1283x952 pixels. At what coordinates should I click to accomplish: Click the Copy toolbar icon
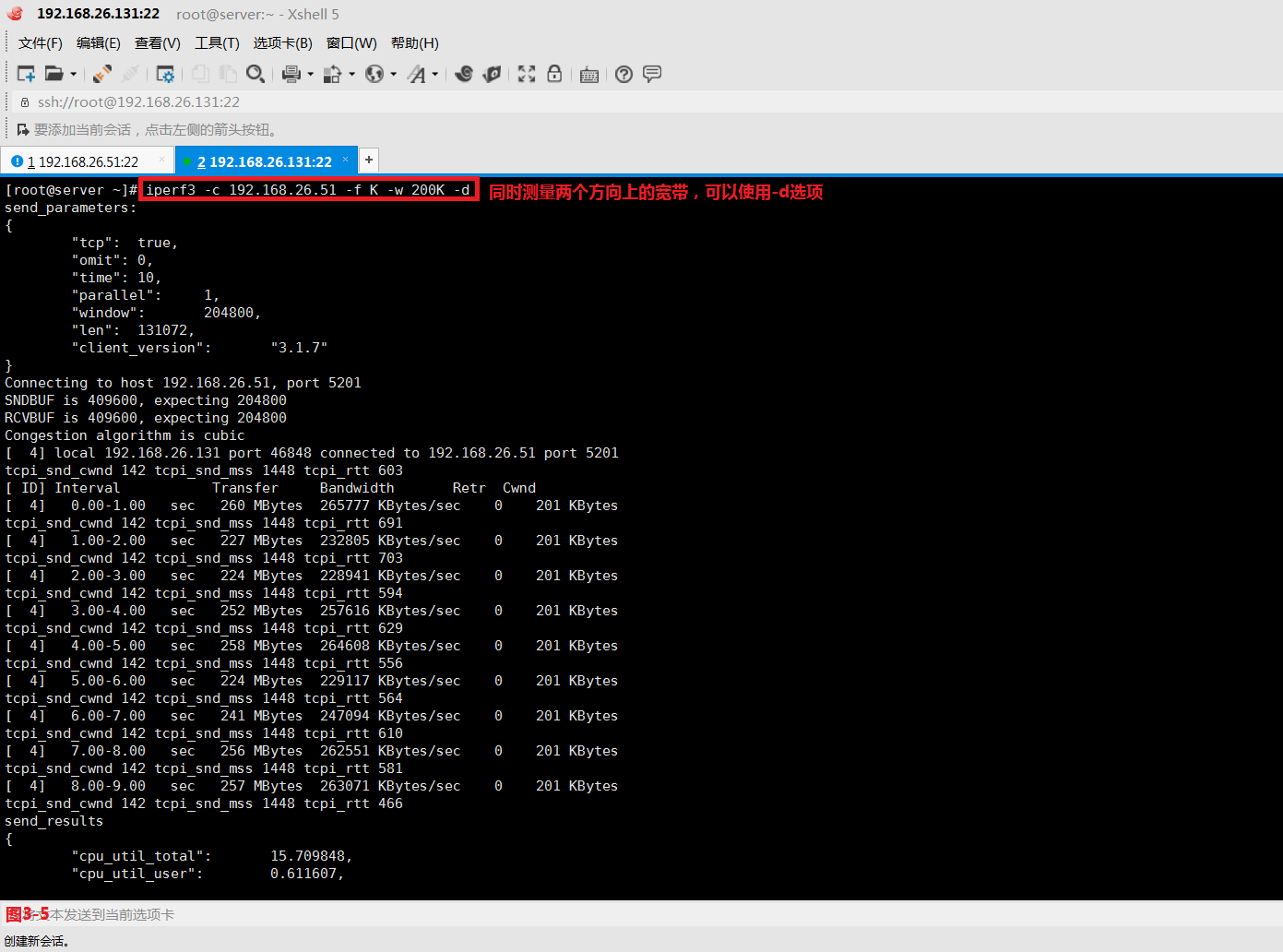200,74
